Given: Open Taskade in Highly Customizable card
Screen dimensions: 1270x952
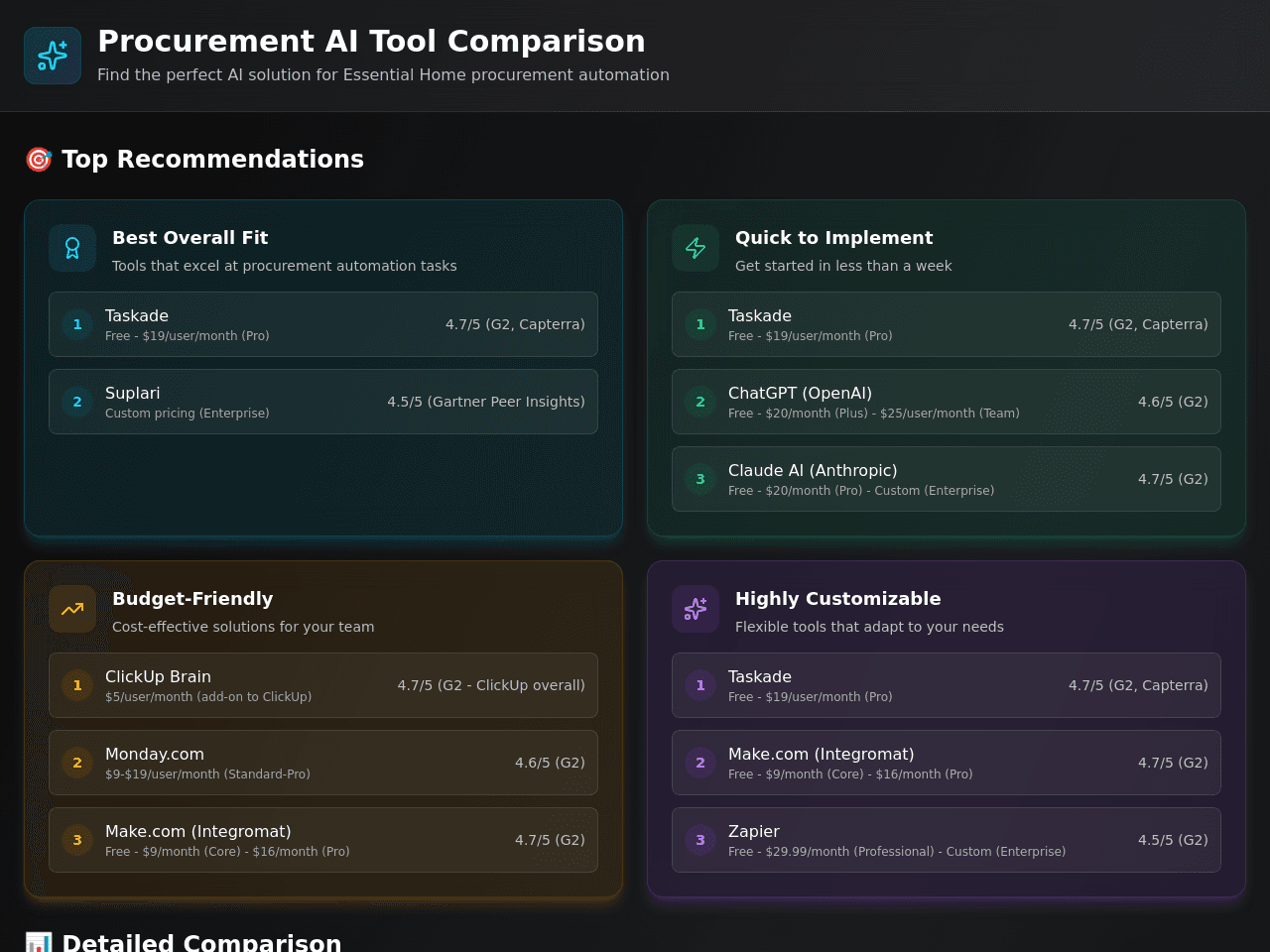Looking at the screenshot, I should [x=947, y=685].
